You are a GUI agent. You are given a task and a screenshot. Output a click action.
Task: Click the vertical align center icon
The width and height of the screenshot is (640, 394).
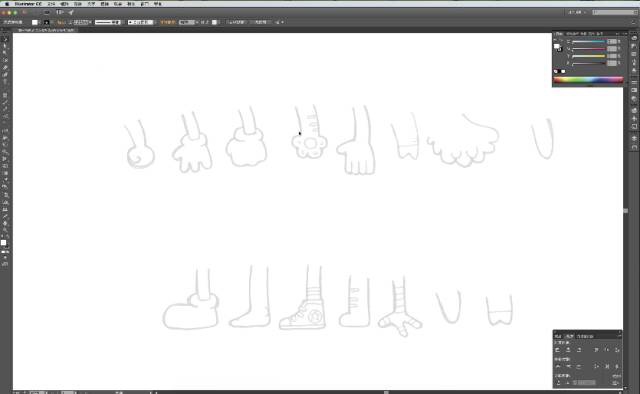tap(607, 350)
